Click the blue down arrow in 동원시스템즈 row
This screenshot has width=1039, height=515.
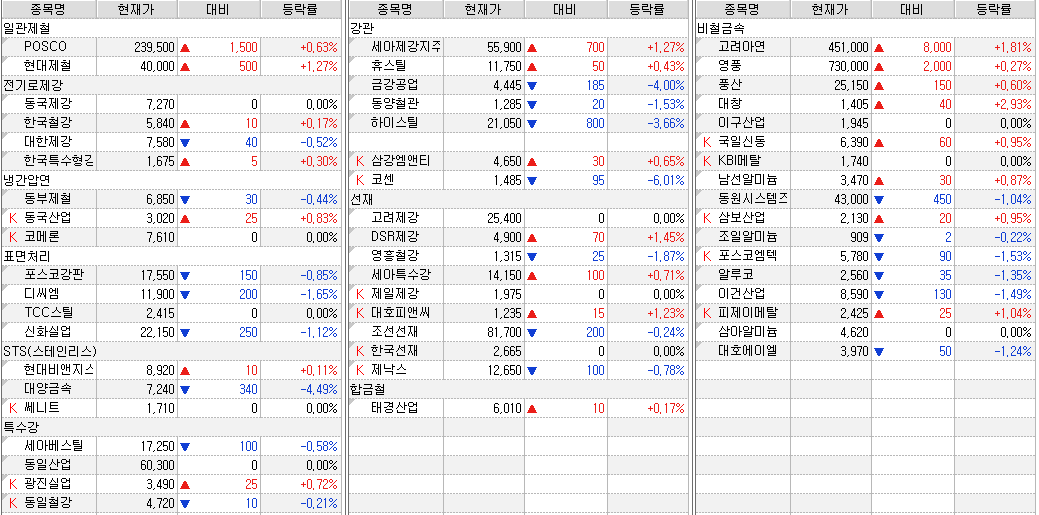click(x=879, y=199)
